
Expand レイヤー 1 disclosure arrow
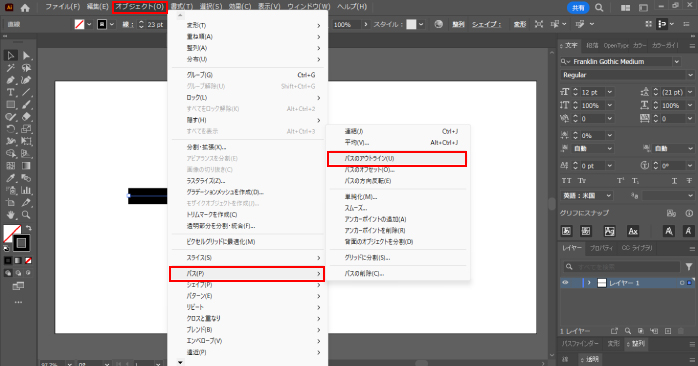pyautogui.click(x=589, y=283)
